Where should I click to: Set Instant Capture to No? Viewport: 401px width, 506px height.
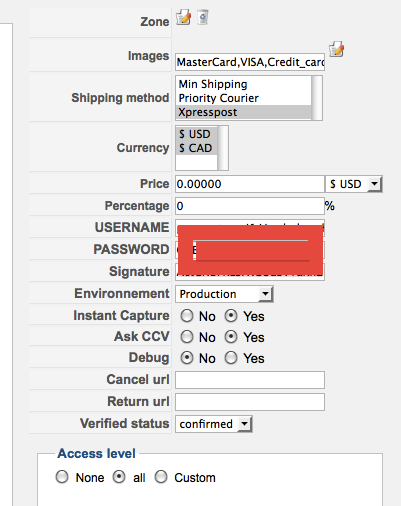(187, 316)
